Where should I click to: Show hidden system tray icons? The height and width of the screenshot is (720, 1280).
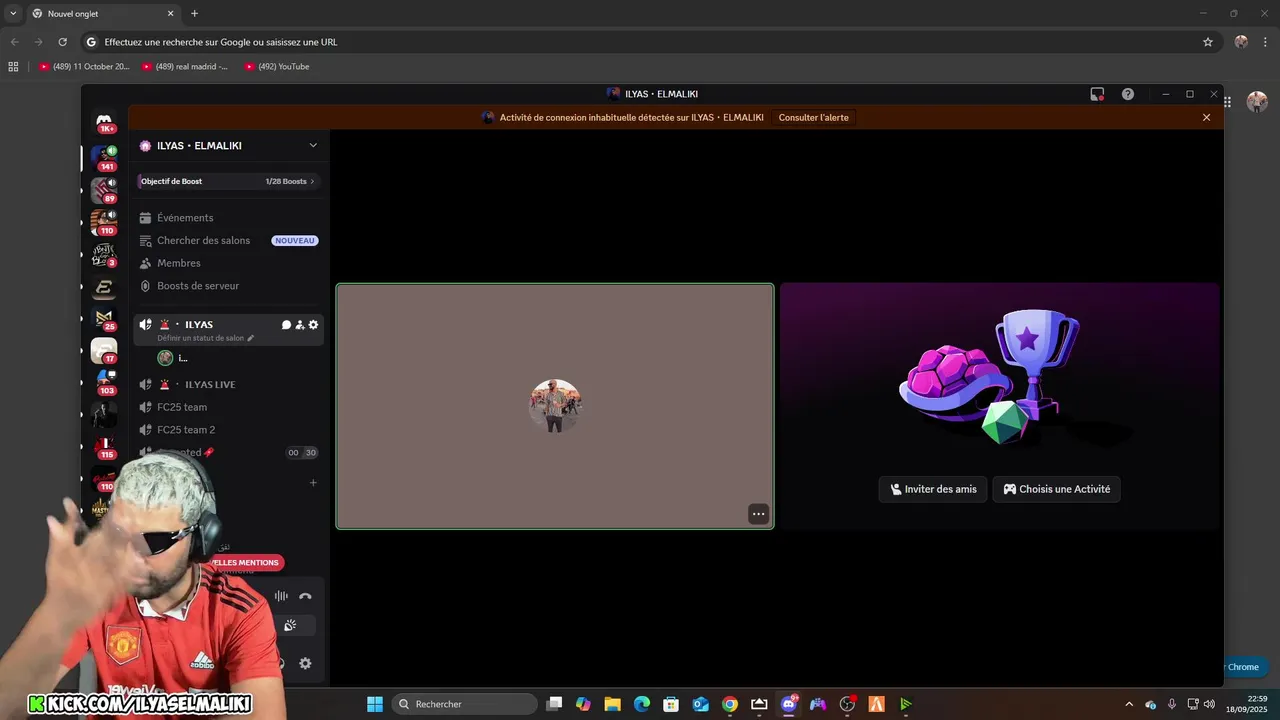1129,704
